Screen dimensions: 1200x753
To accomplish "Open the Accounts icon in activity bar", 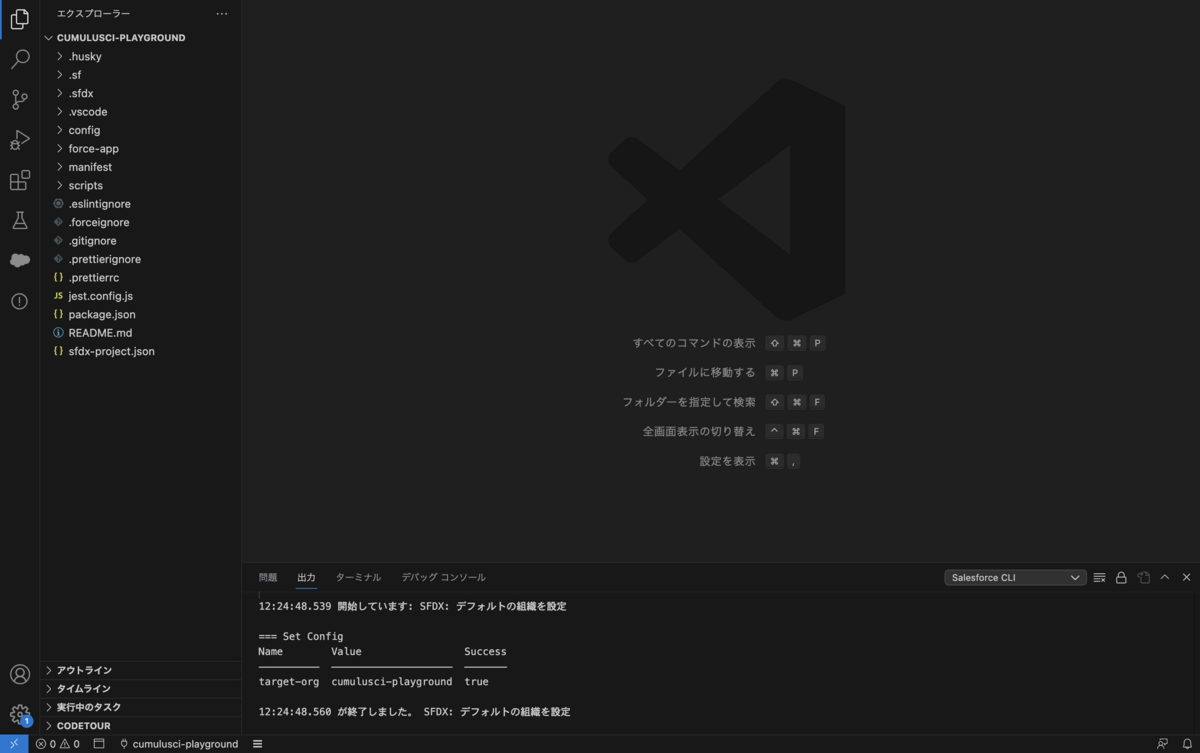I will click(x=19, y=674).
